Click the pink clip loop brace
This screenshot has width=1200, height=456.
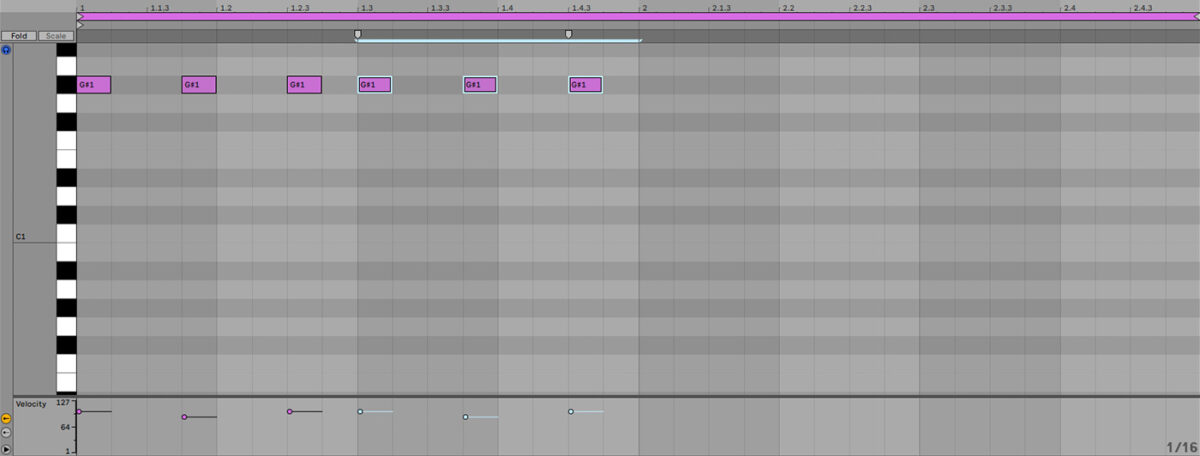pyautogui.click(x=638, y=17)
